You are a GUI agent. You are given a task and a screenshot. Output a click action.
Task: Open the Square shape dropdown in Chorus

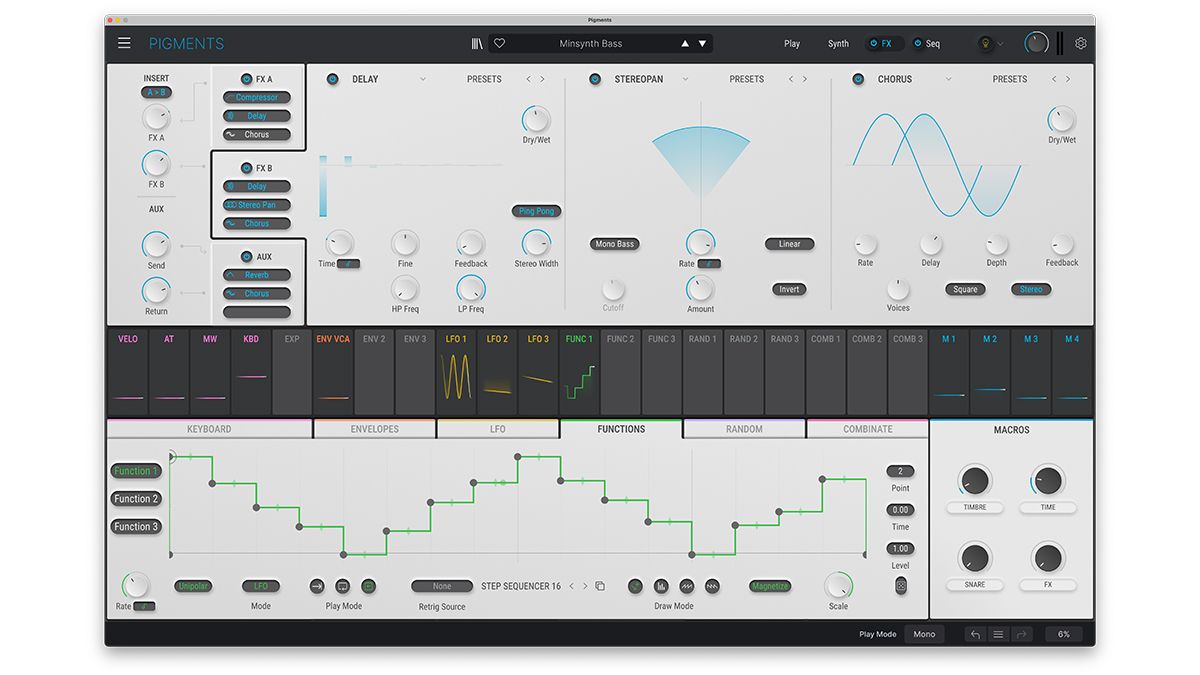[966, 289]
